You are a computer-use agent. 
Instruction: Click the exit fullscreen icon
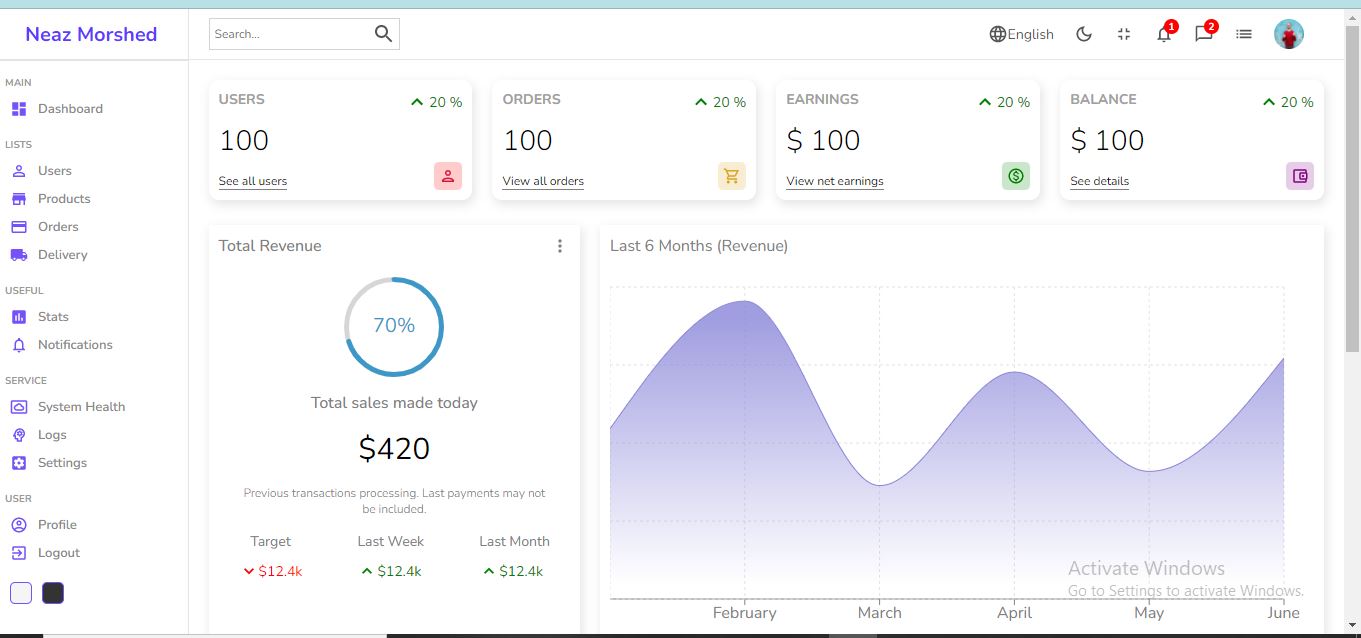1124,34
